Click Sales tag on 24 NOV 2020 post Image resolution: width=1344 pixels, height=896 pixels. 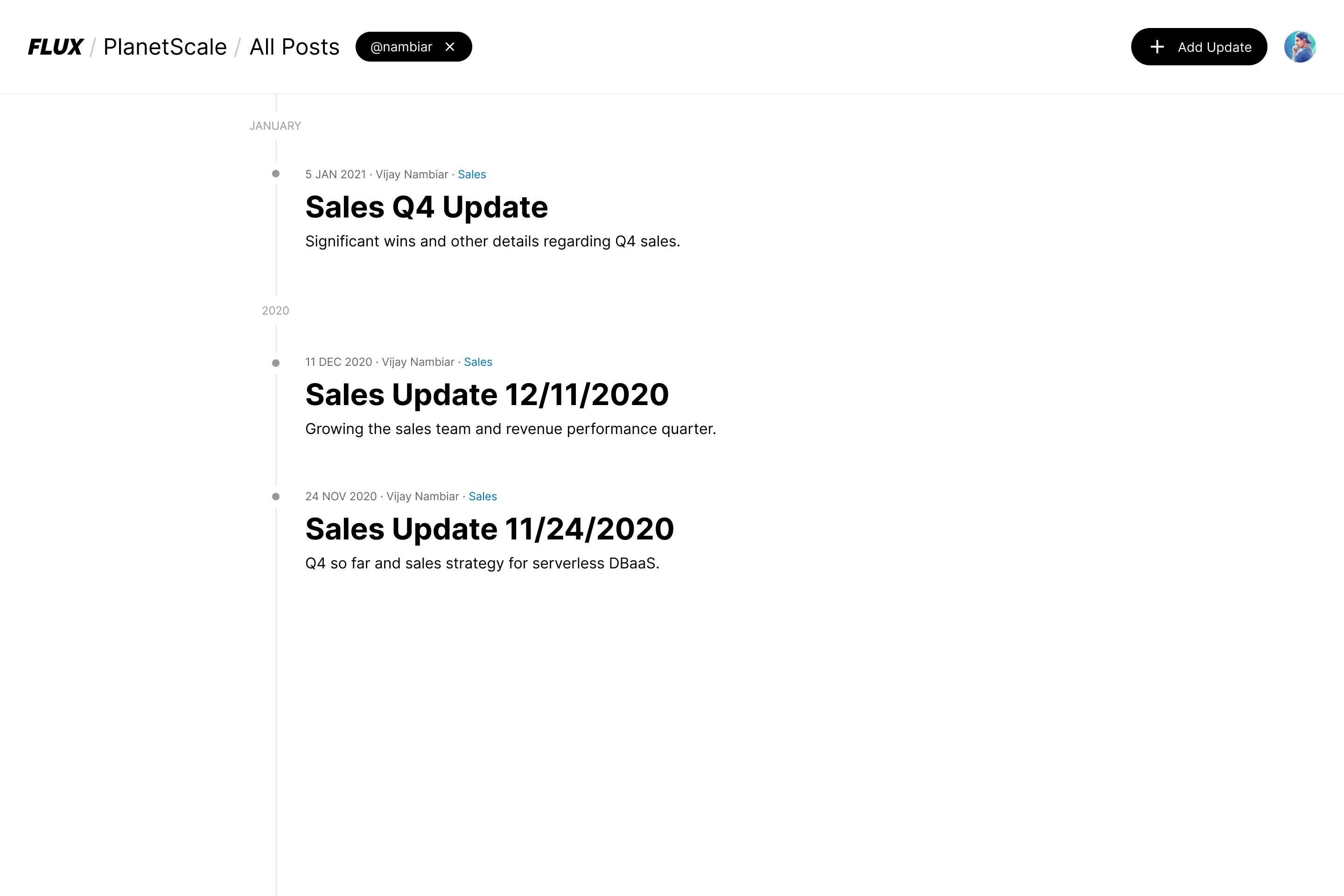pyautogui.click(x=482, y=496)
